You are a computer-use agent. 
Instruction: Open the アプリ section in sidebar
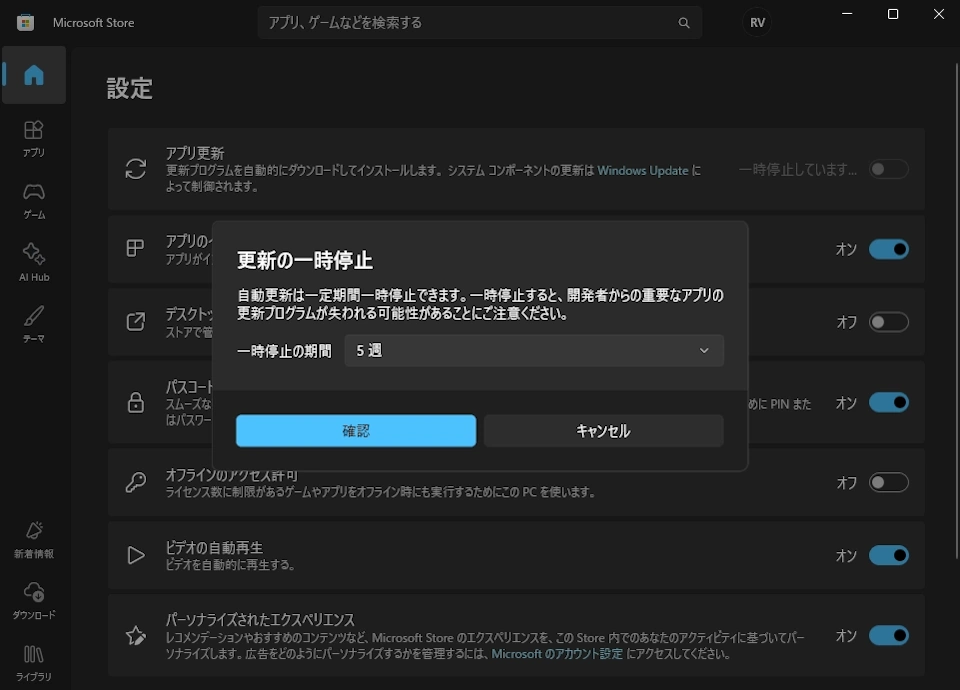34,138
